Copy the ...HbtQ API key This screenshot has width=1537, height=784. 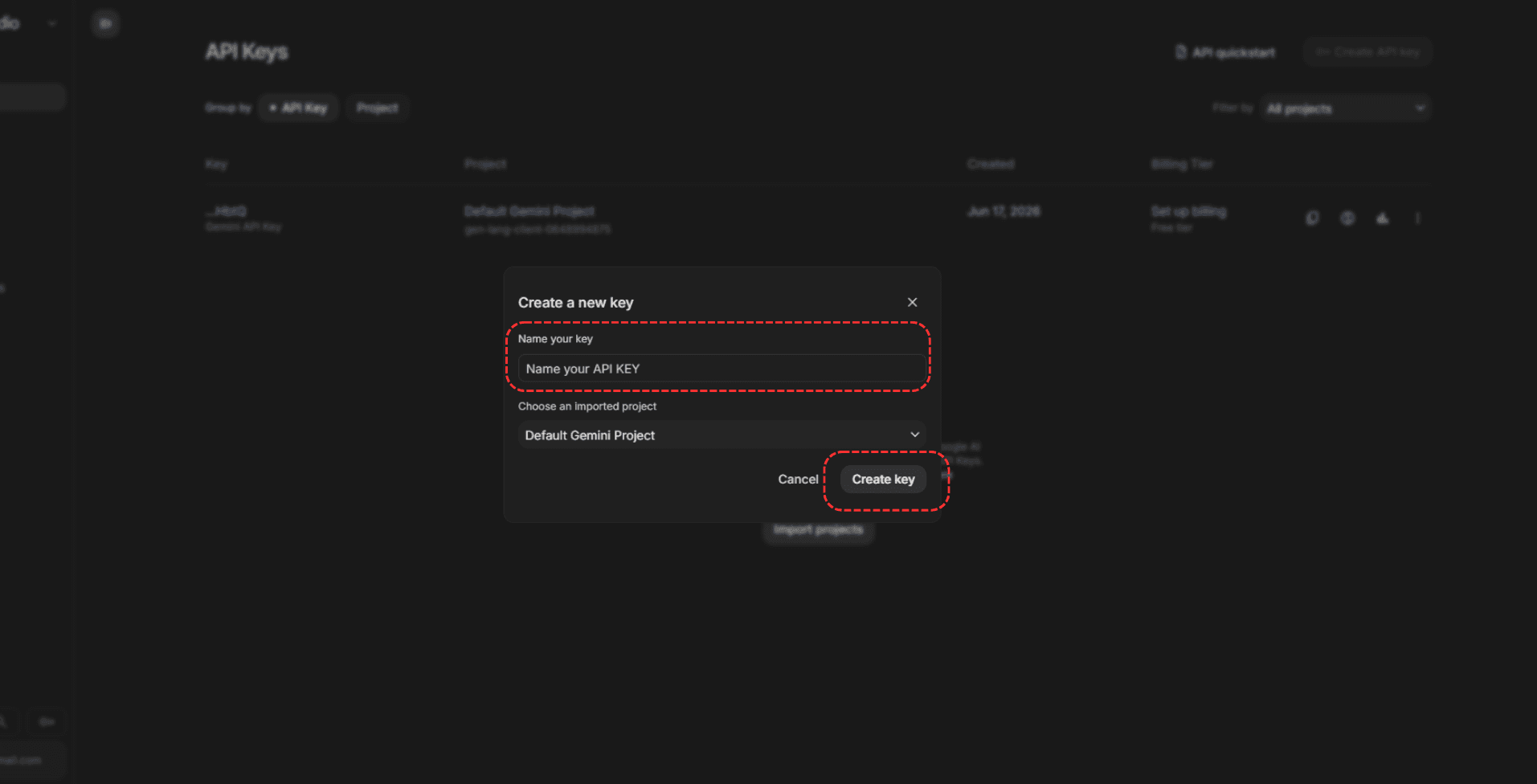(x=1312, y=218)
